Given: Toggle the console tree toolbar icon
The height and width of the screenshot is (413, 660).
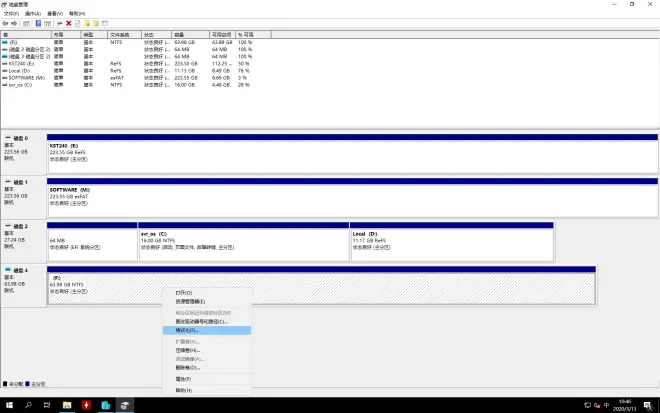Looking at the screenshot, I should (x=27, y=24).
